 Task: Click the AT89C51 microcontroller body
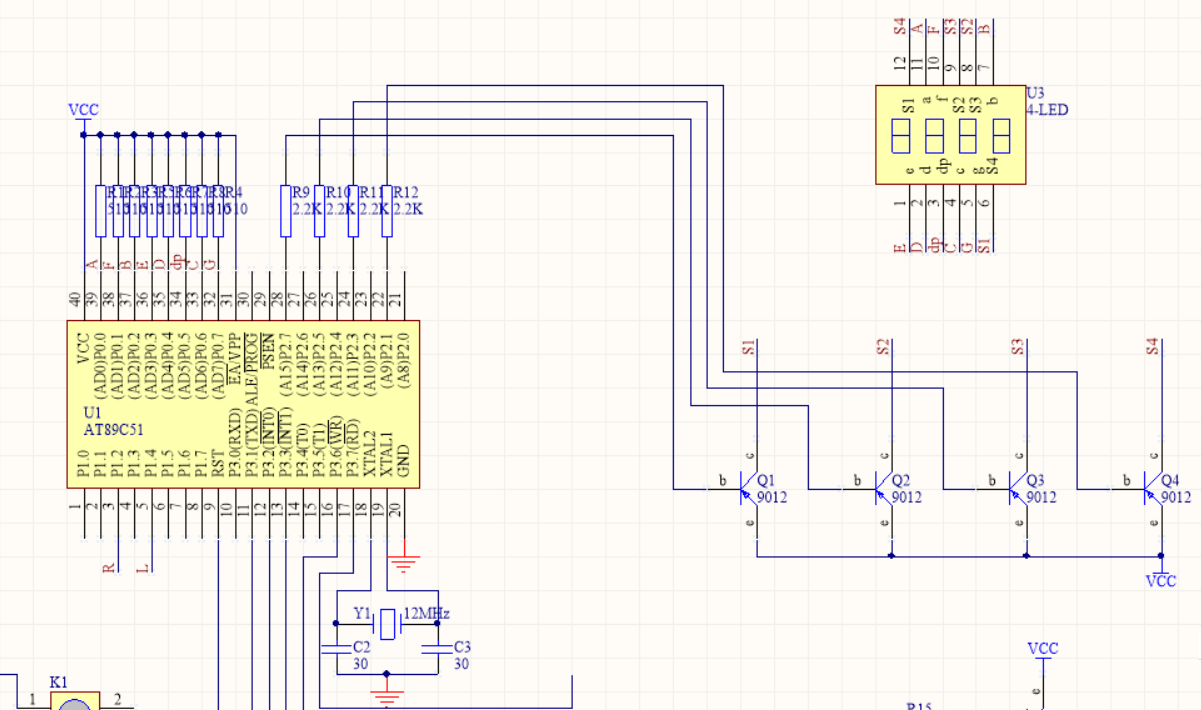[243, 404]
